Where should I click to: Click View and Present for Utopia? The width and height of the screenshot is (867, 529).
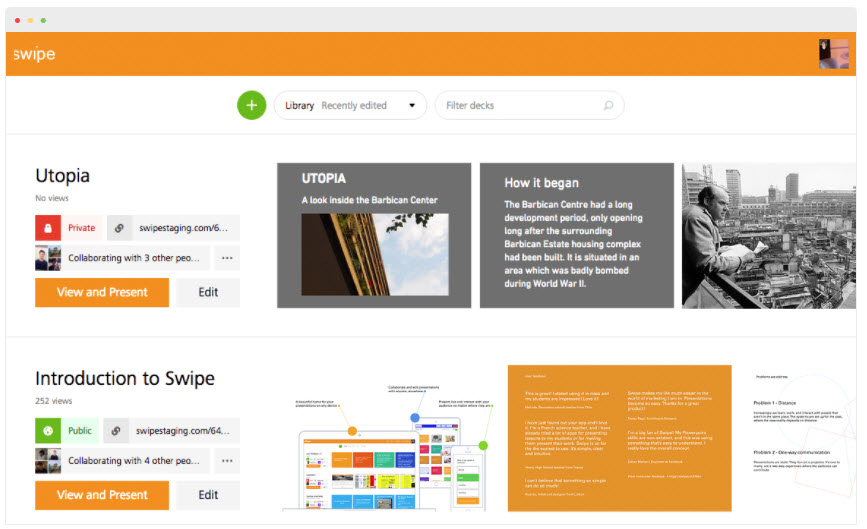102,292
